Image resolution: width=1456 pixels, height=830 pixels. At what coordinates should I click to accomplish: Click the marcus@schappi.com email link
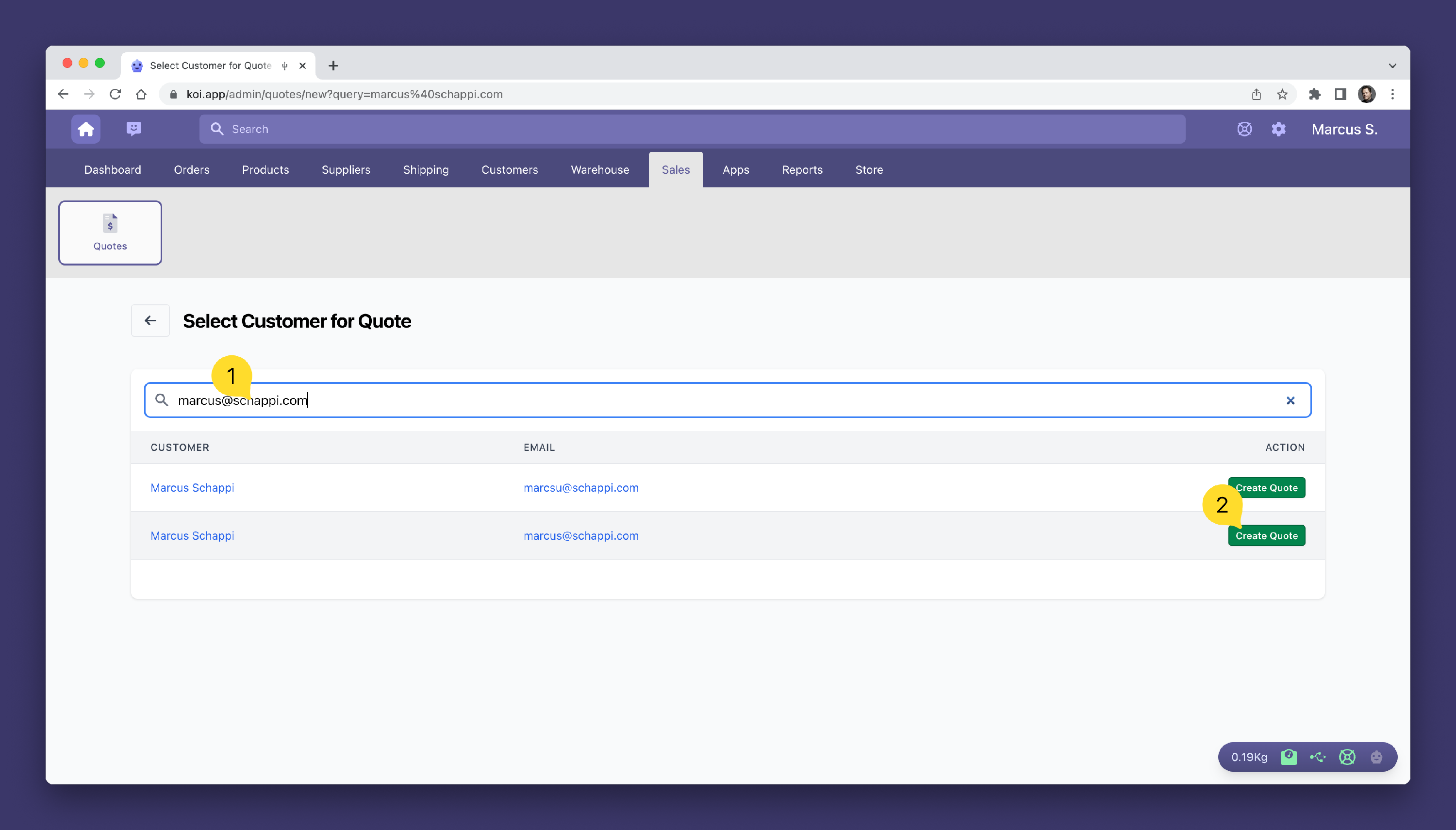(580, 536)
